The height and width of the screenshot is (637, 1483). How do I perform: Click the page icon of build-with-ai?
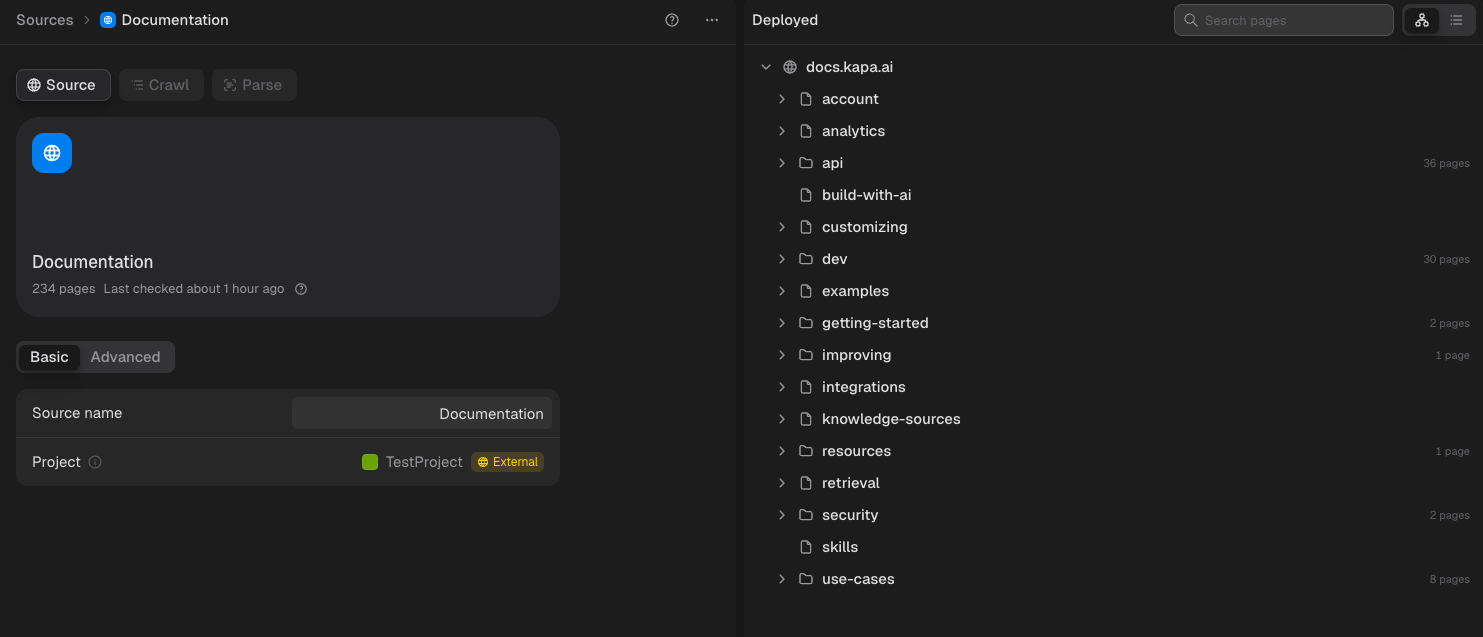point(806,195)
